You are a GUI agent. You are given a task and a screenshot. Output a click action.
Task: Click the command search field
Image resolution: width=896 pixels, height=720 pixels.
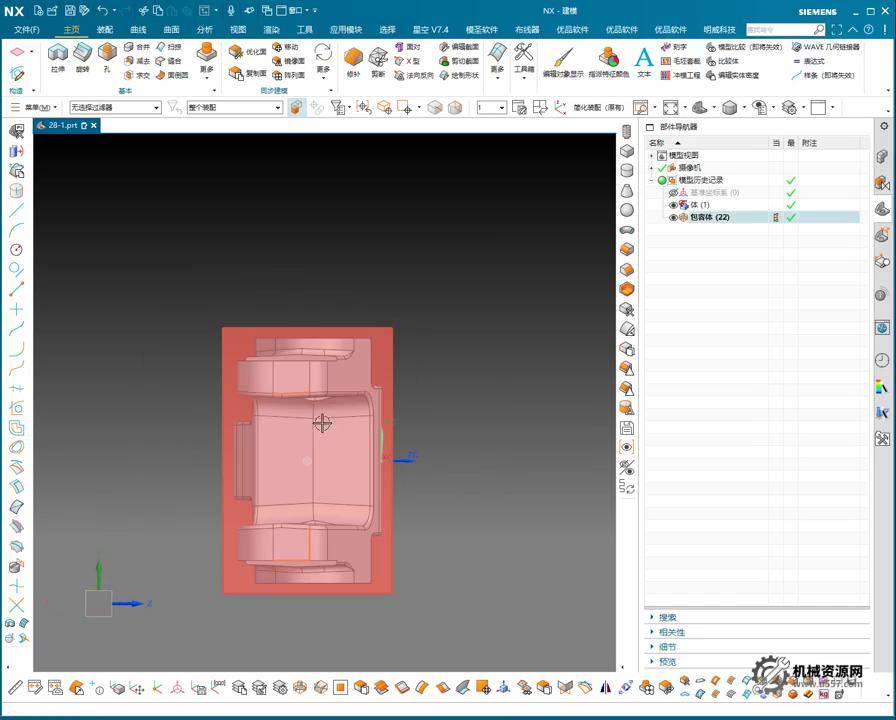[779, 30]
